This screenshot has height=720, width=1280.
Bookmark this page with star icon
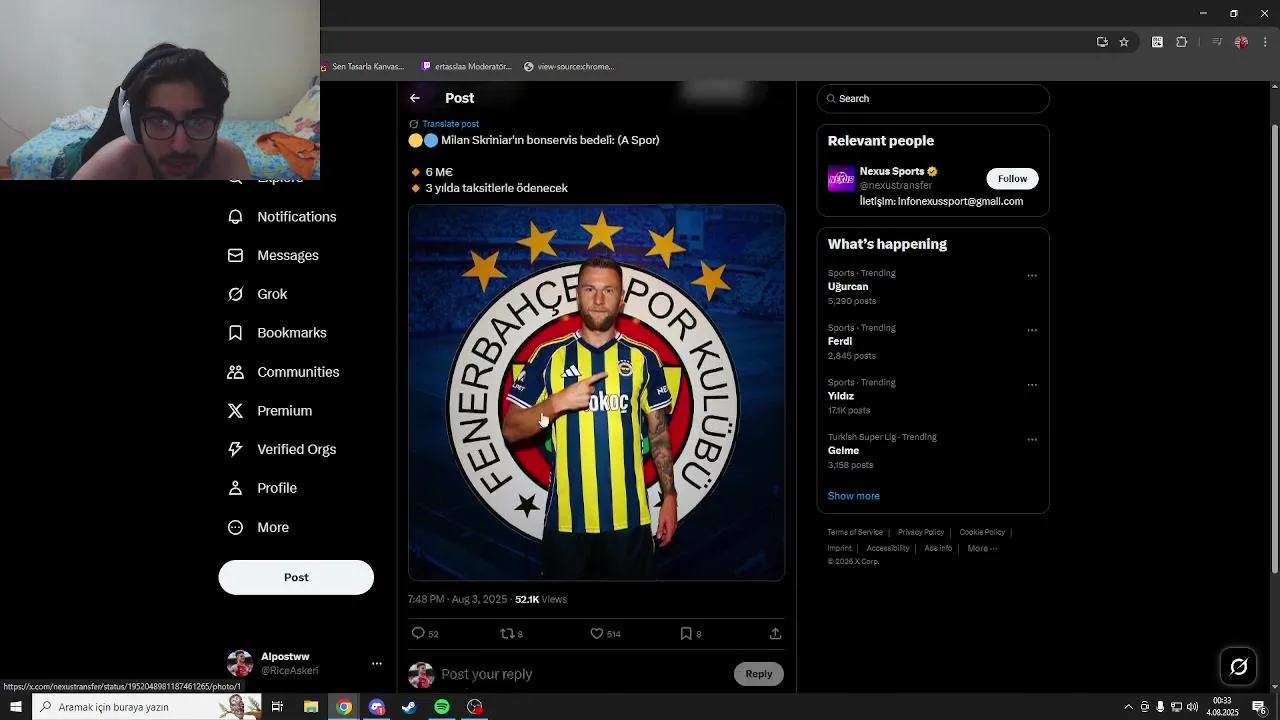pyautogui.click(x=1124, y=42)
